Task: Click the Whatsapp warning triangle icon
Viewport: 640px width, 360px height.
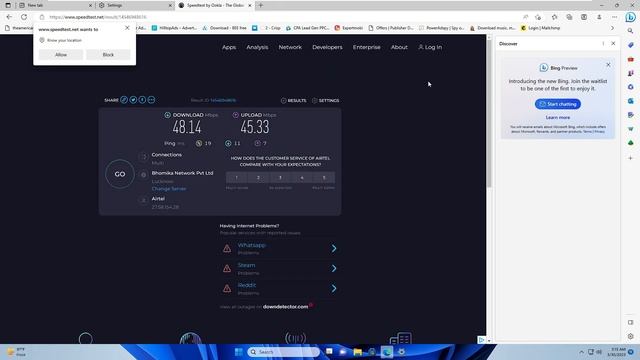Action: tap(227, 248)
